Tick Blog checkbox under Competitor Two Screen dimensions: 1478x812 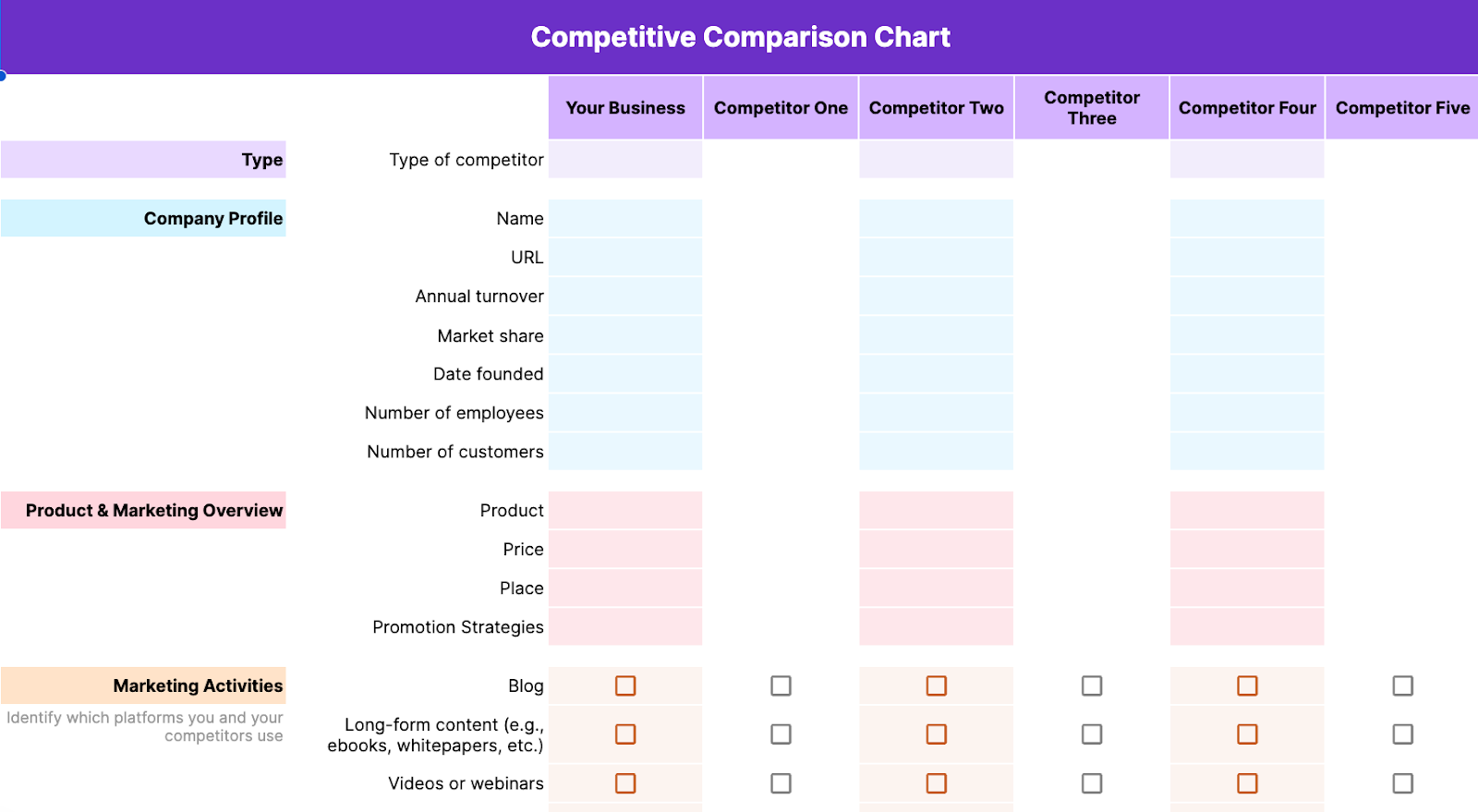coord(936,685)
